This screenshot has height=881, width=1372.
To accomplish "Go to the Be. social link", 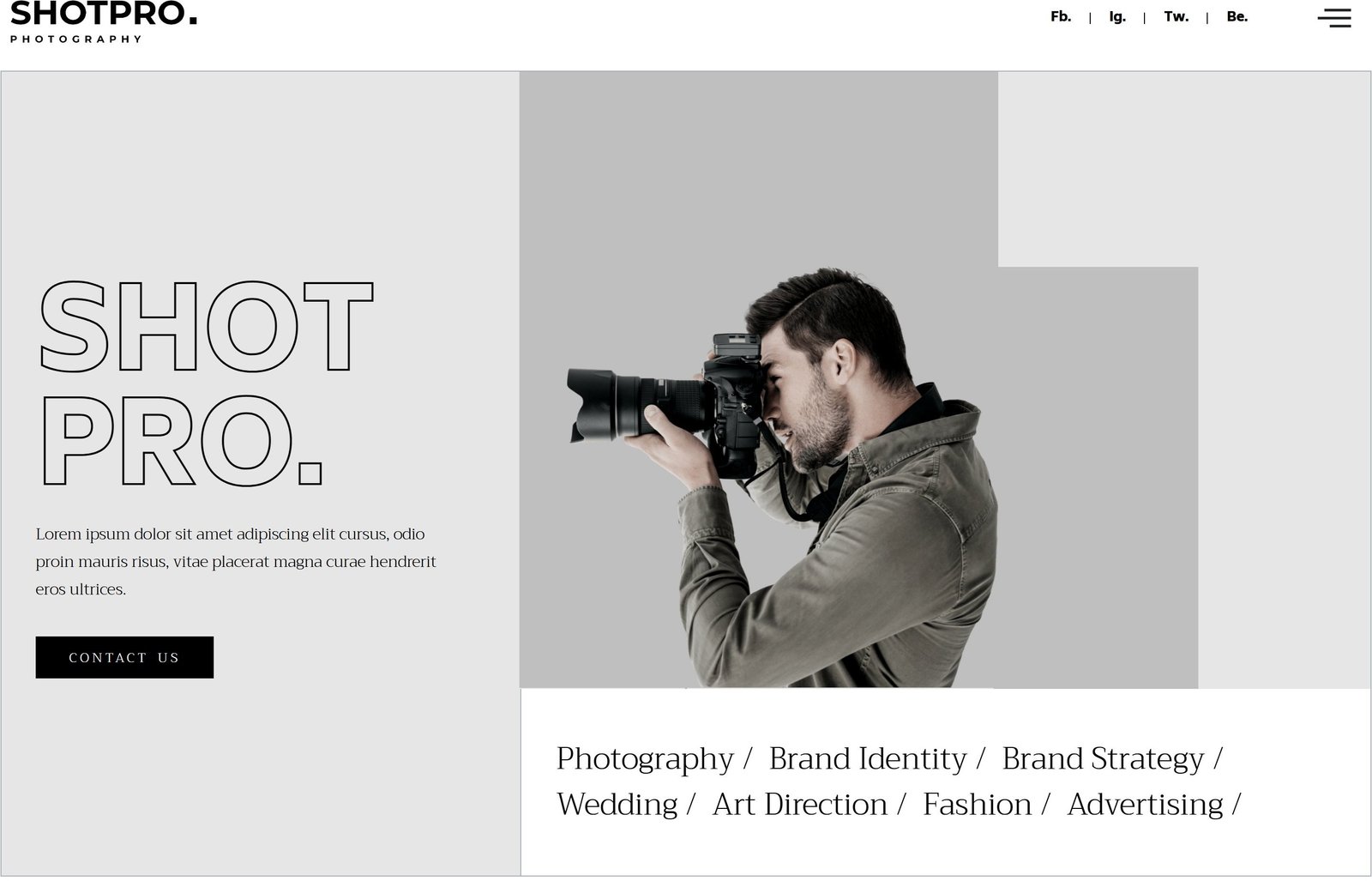I will (x=1237, y=16).
